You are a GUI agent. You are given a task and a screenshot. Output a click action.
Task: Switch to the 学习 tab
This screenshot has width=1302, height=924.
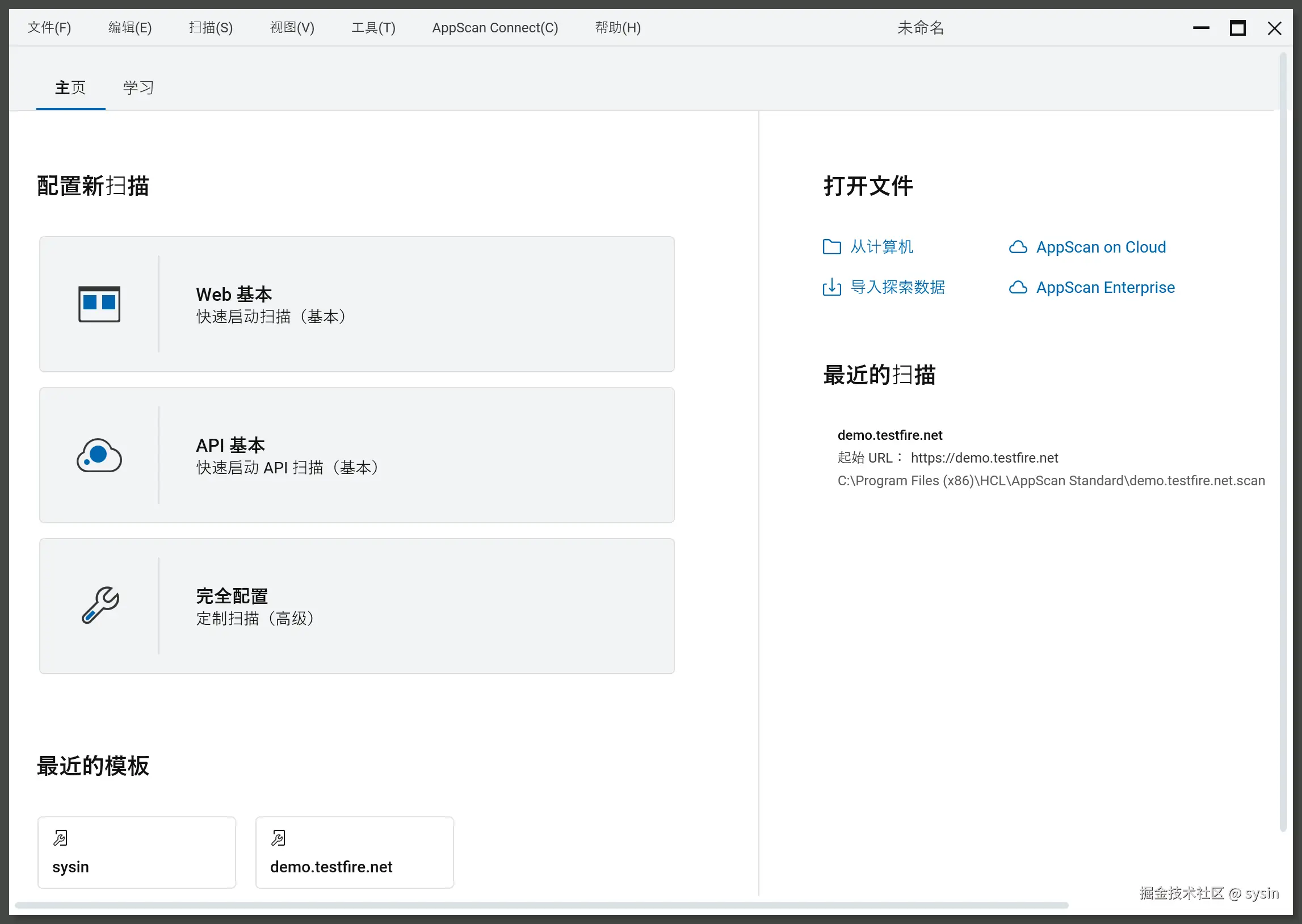[x=138, y=87]
